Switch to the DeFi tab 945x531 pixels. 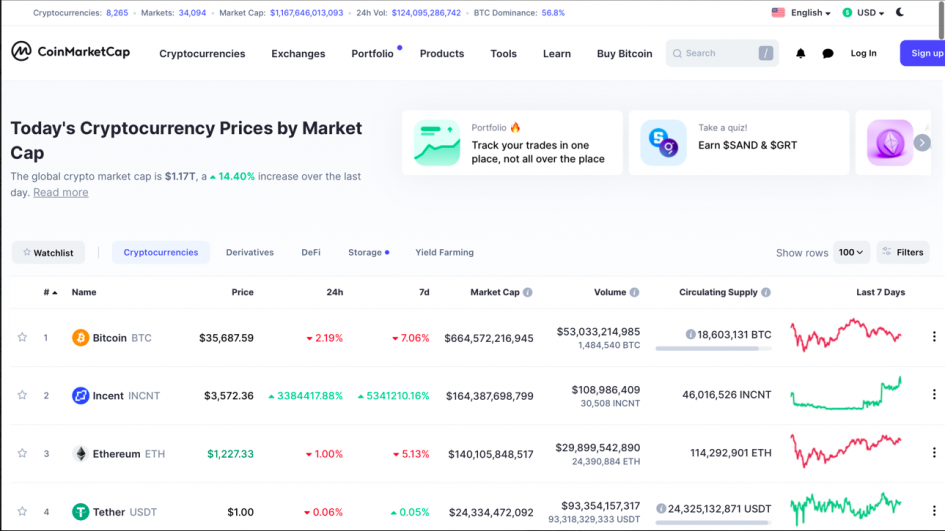311,253
